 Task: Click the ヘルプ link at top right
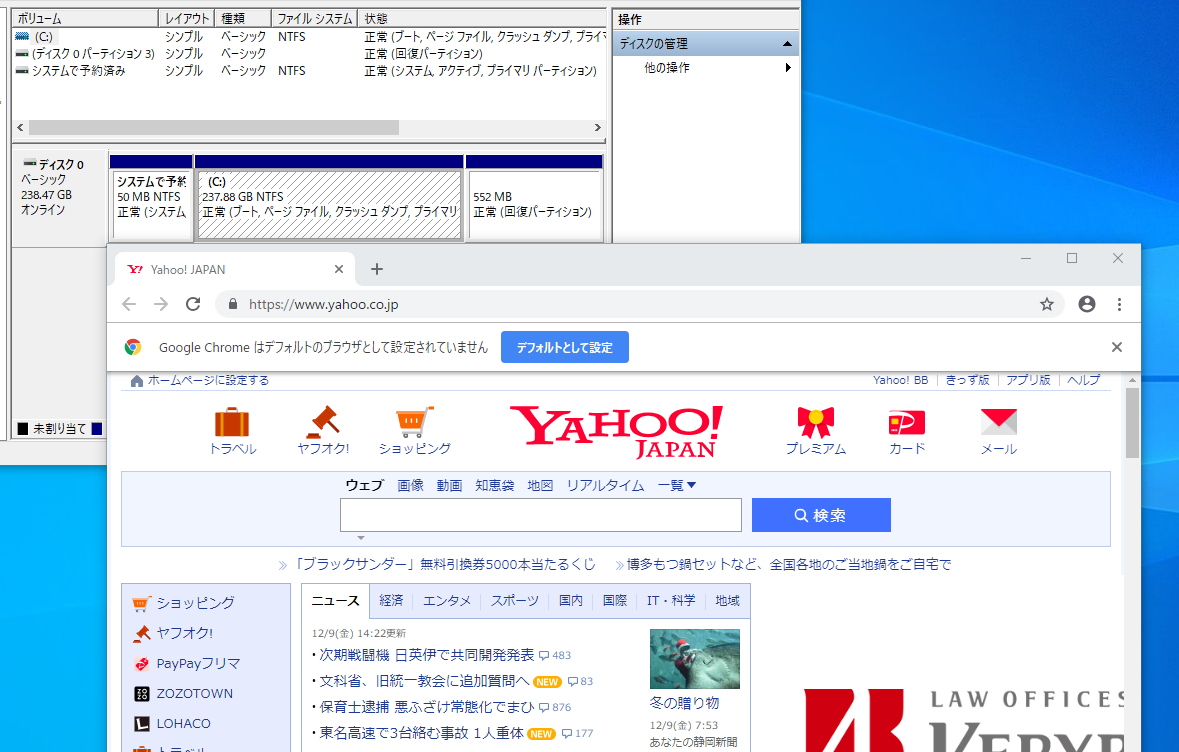pyautogui.click(x=1083, y=381)
